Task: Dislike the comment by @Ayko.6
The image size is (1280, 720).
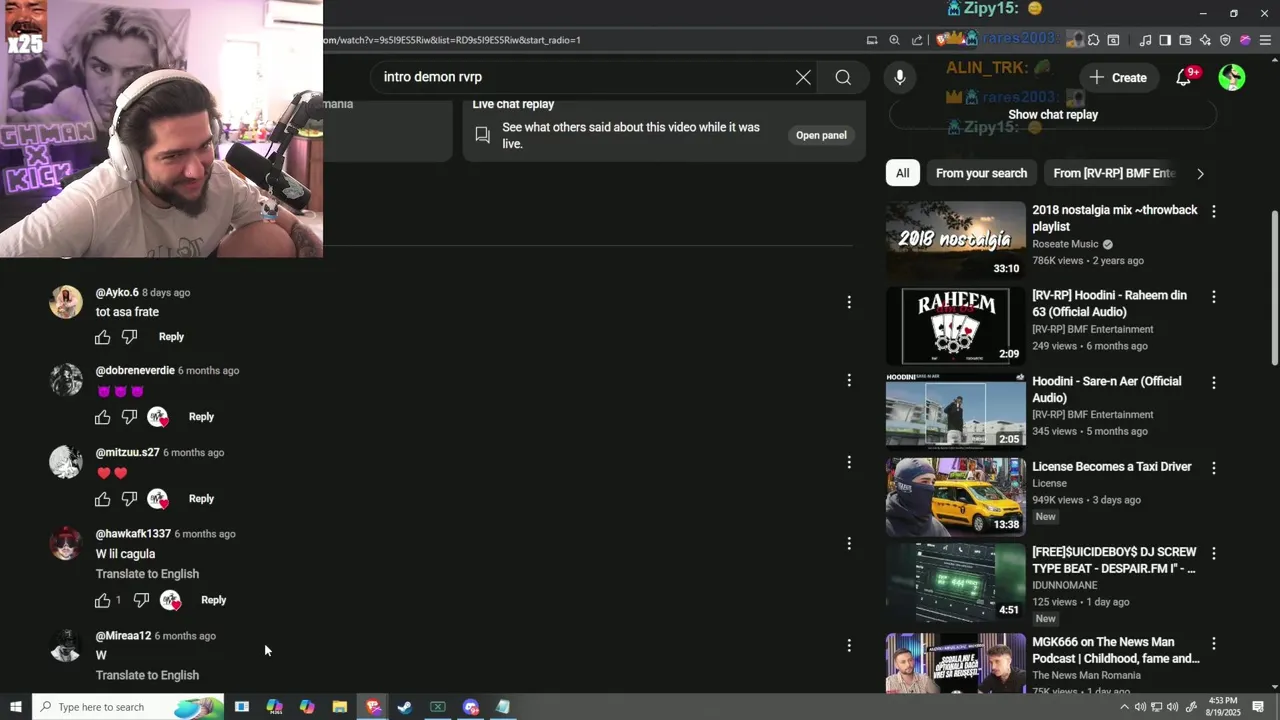Action: 130,337
